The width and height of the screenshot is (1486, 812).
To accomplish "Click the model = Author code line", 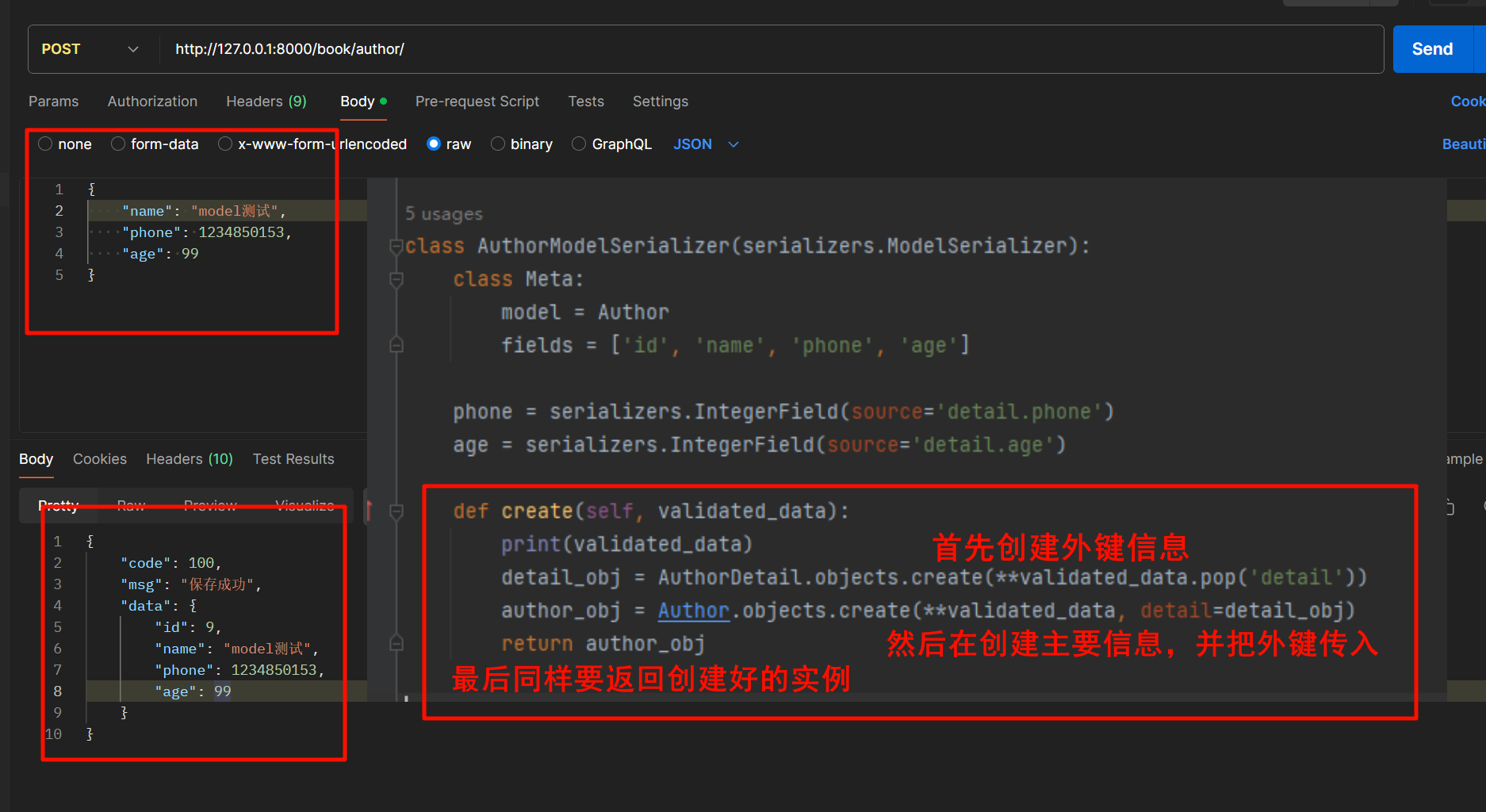I will 584,312.
